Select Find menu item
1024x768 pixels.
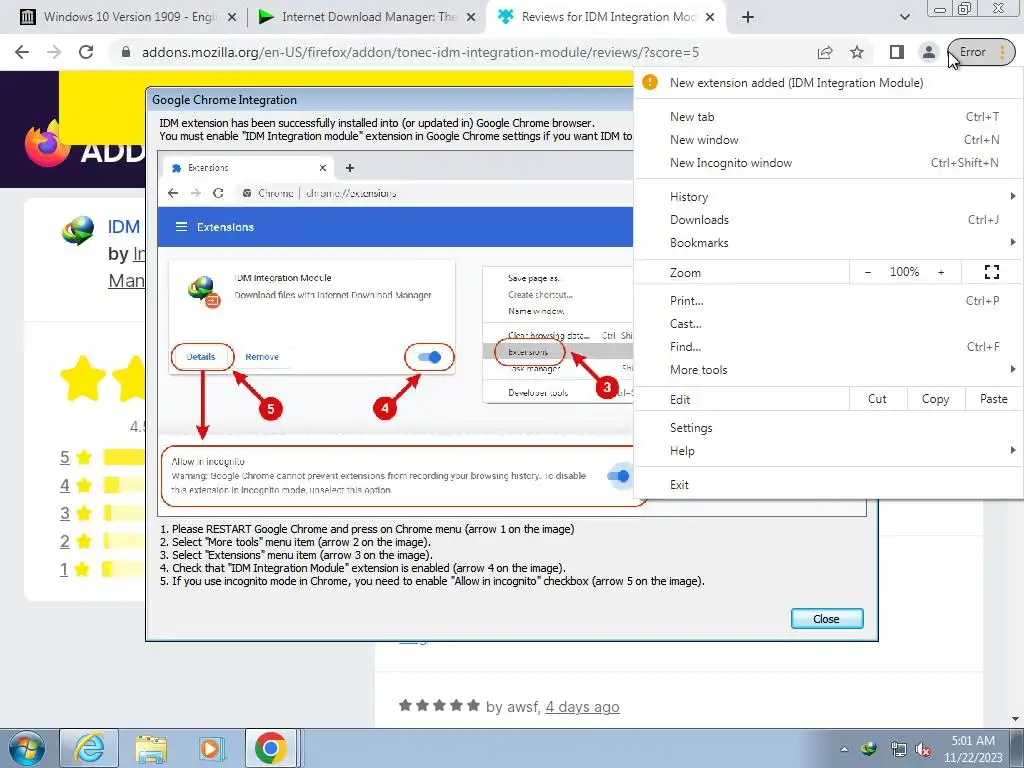tap(828, 347)
